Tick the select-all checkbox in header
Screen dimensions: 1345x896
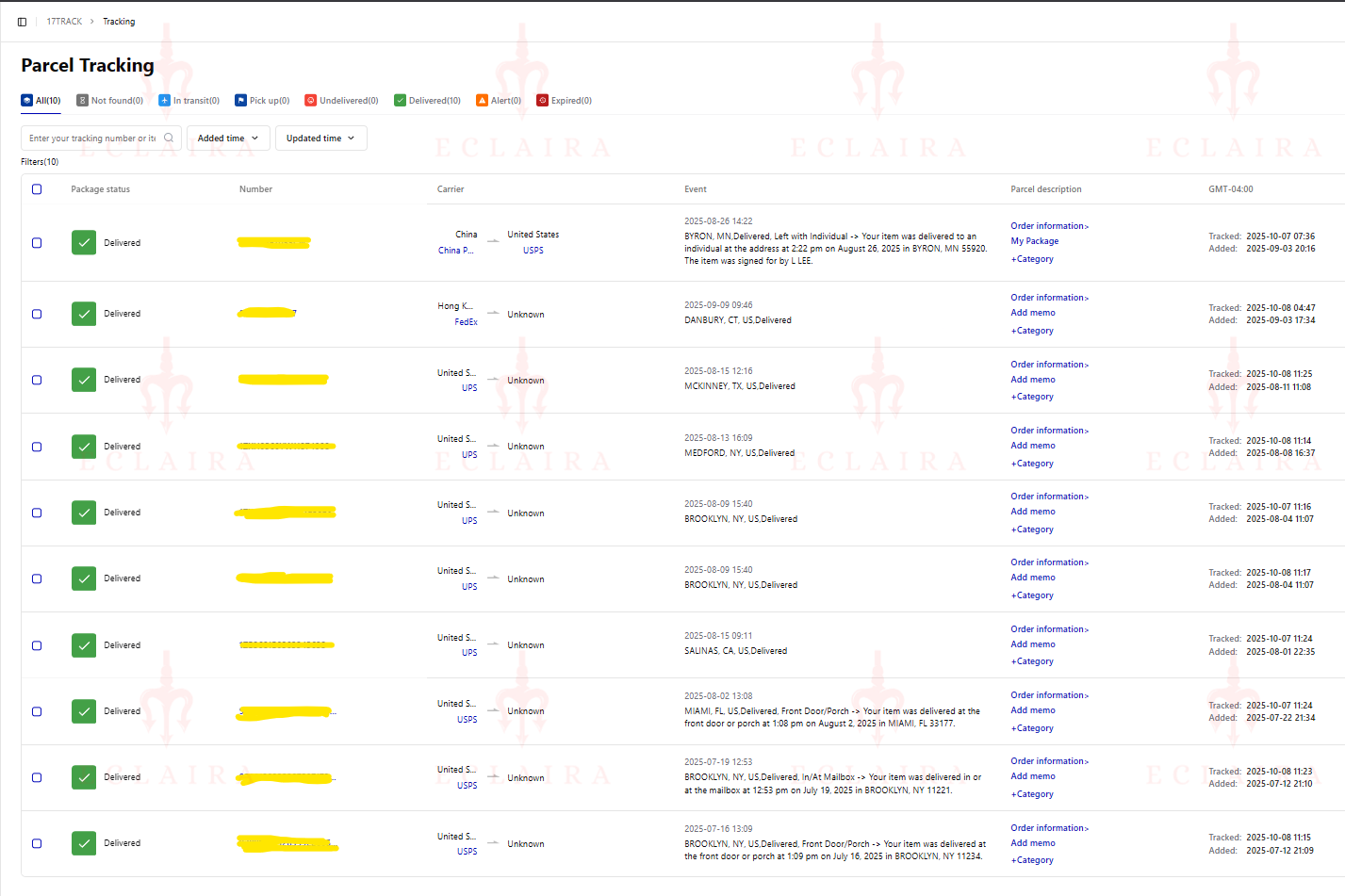point(37,189)
